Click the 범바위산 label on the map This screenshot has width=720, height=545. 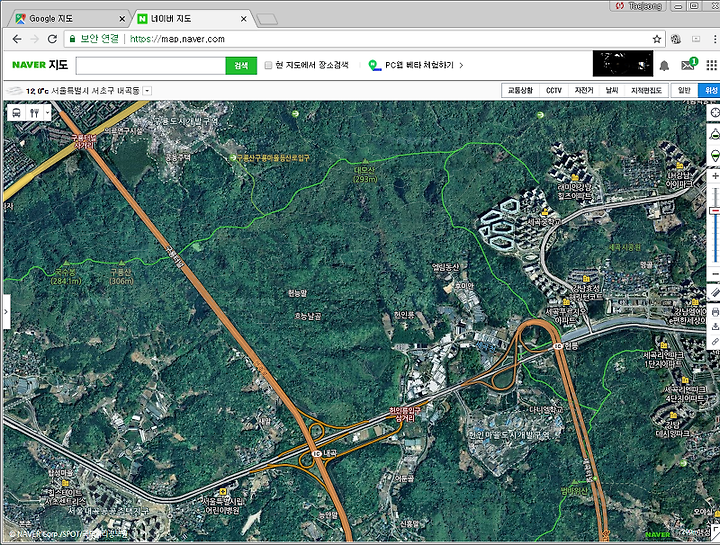pos(574,491)
